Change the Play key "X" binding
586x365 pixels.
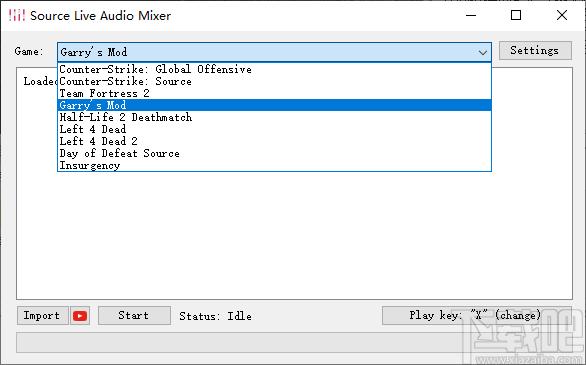tap(477, 316)
